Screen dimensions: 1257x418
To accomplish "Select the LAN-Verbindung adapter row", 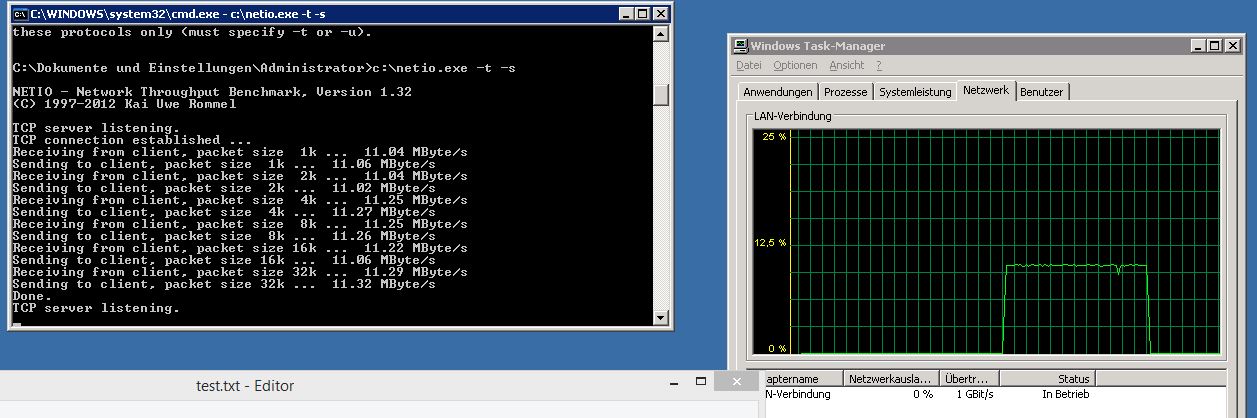I will pos(798,395).
